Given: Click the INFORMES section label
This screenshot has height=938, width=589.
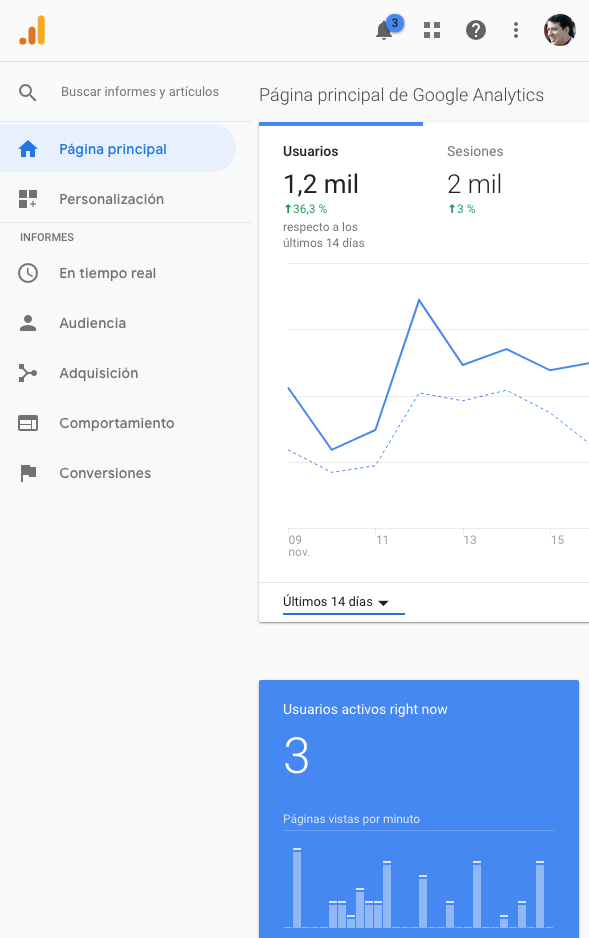Looking at the screenshot, I should (47, 237).
